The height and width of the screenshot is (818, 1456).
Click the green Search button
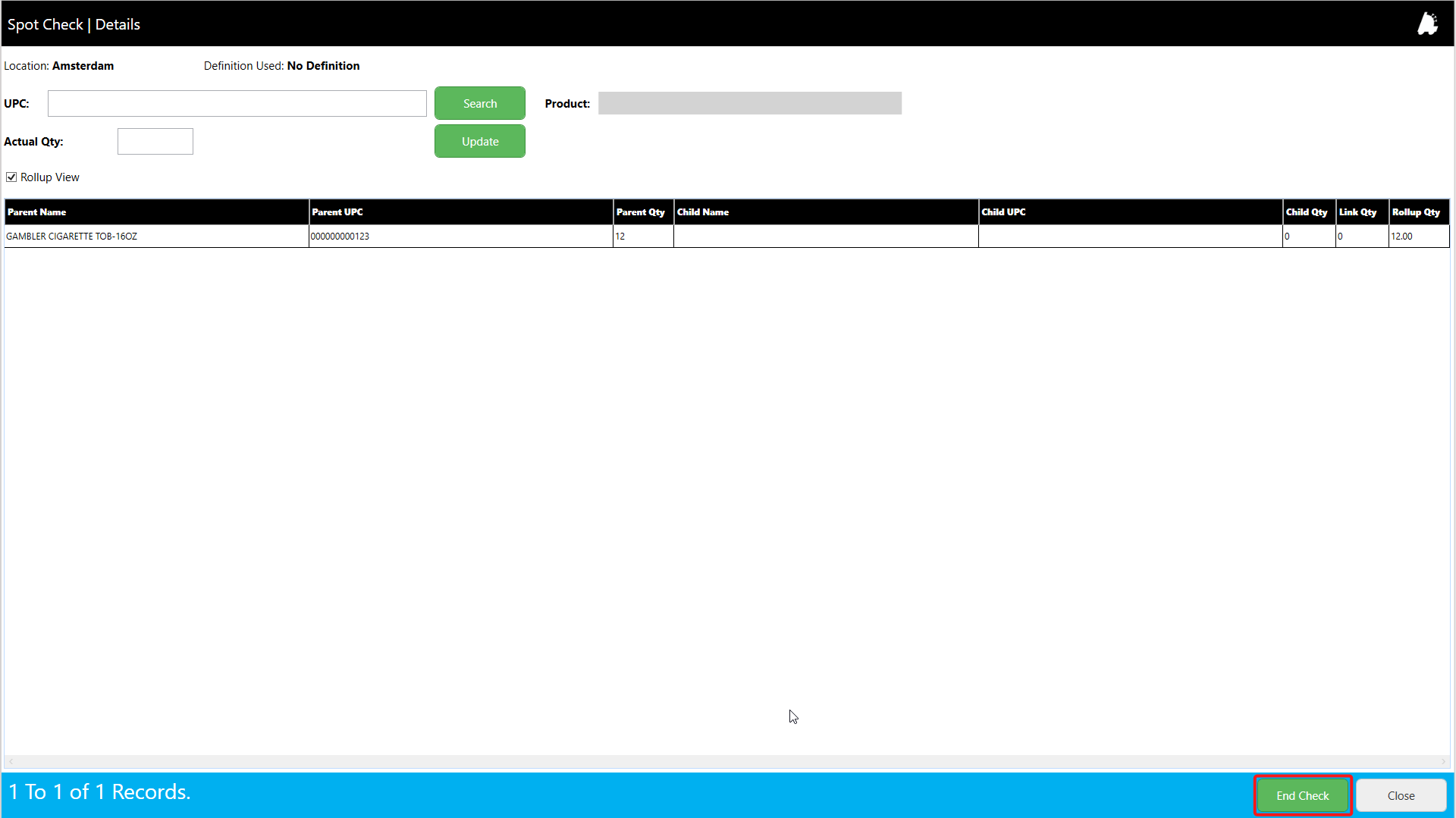click(480, 103)
